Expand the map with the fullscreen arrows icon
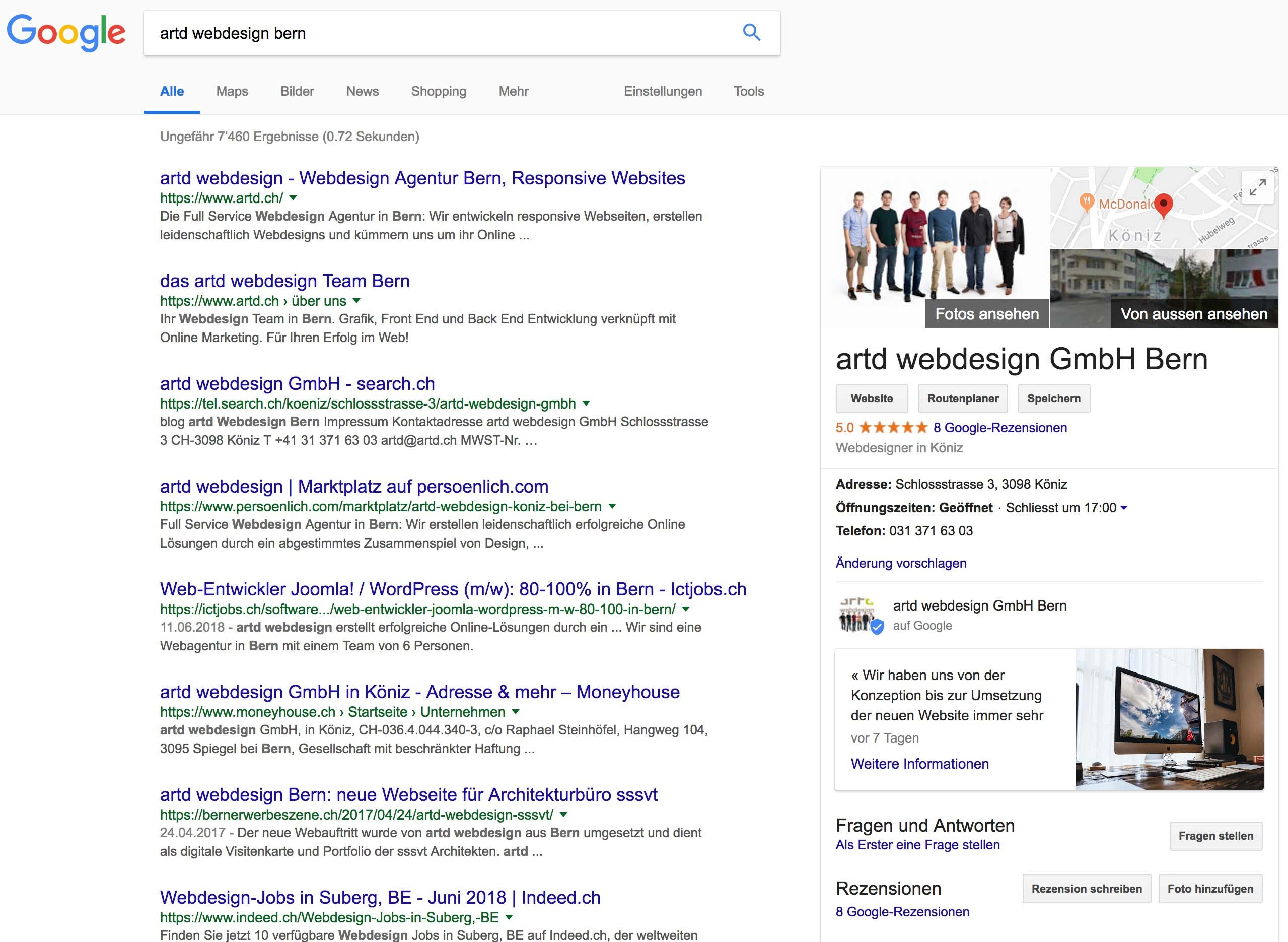Viewport: 1288px width, 942px height. 1257,187
